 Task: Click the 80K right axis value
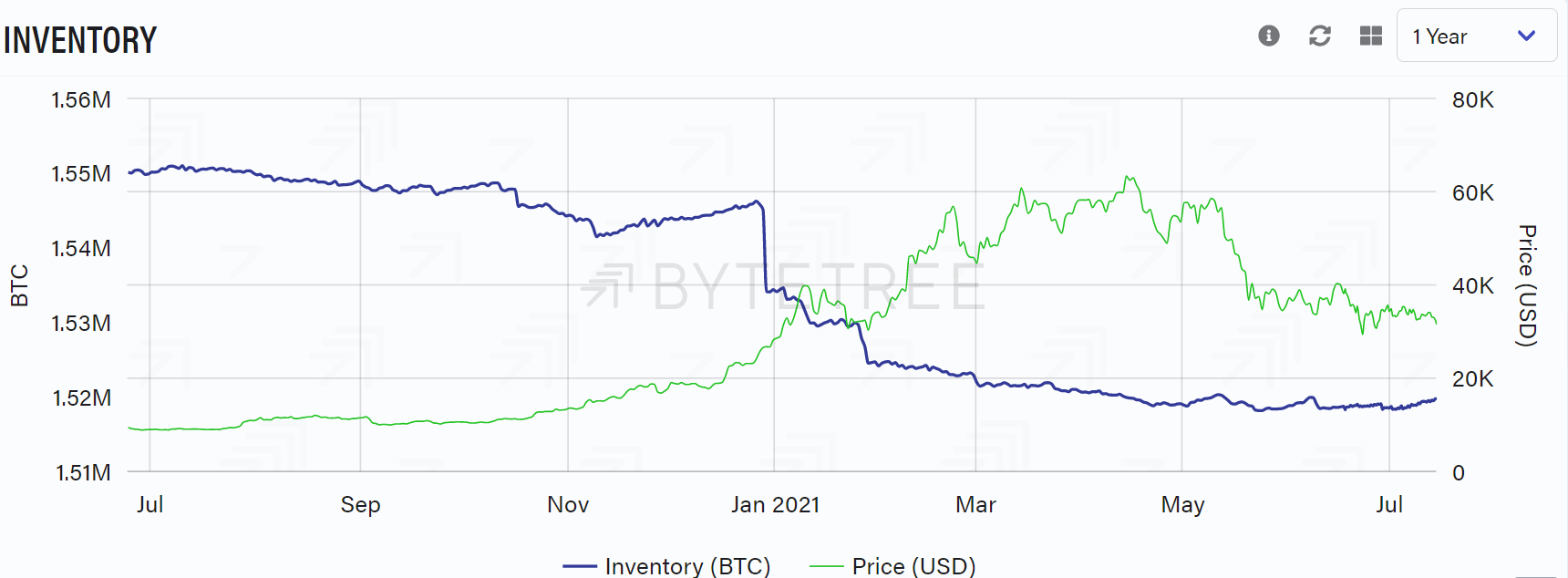point(1472,99)
